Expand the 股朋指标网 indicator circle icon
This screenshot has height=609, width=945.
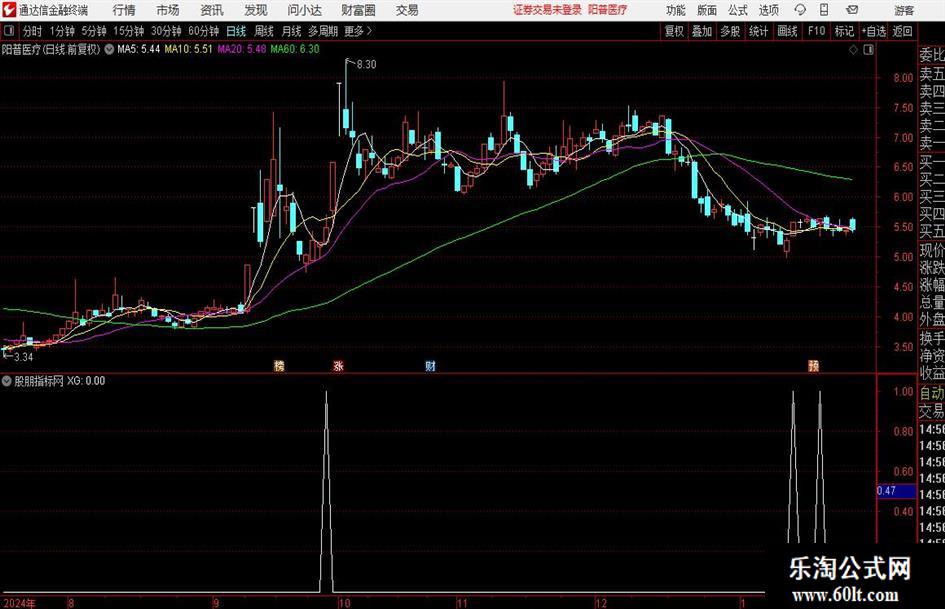pyautogui.click(x=7, y=380)
